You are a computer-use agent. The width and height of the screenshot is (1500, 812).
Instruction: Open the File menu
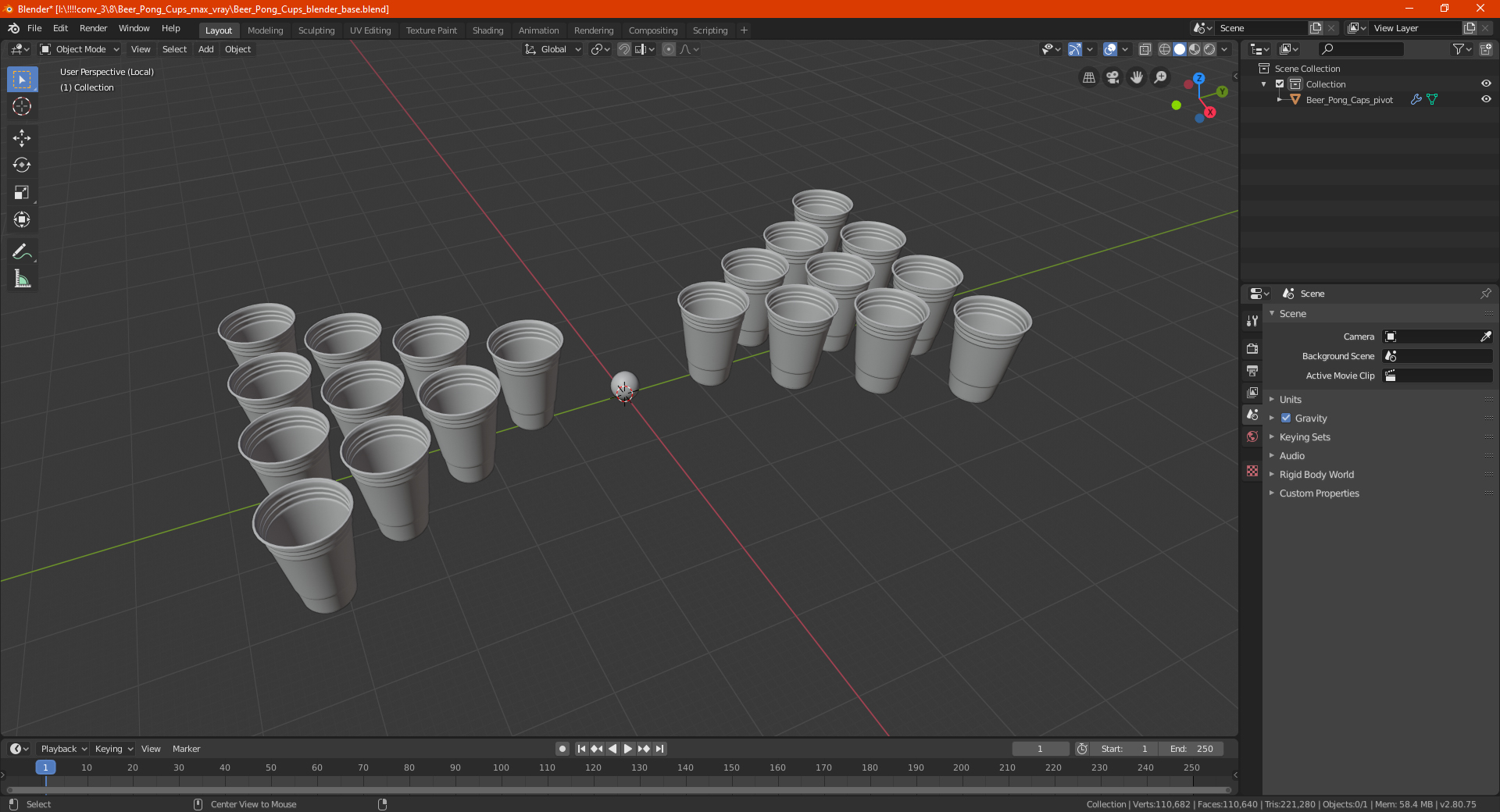(x=34, y=28)
